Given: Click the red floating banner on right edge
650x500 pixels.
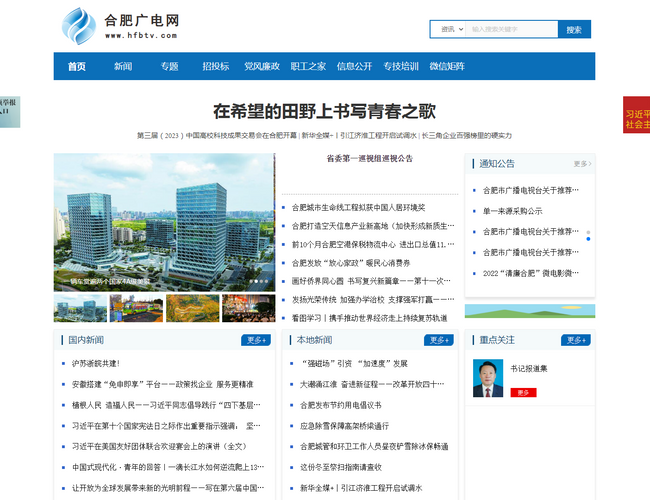Looking at the screenshot, I should coord(636,115).
